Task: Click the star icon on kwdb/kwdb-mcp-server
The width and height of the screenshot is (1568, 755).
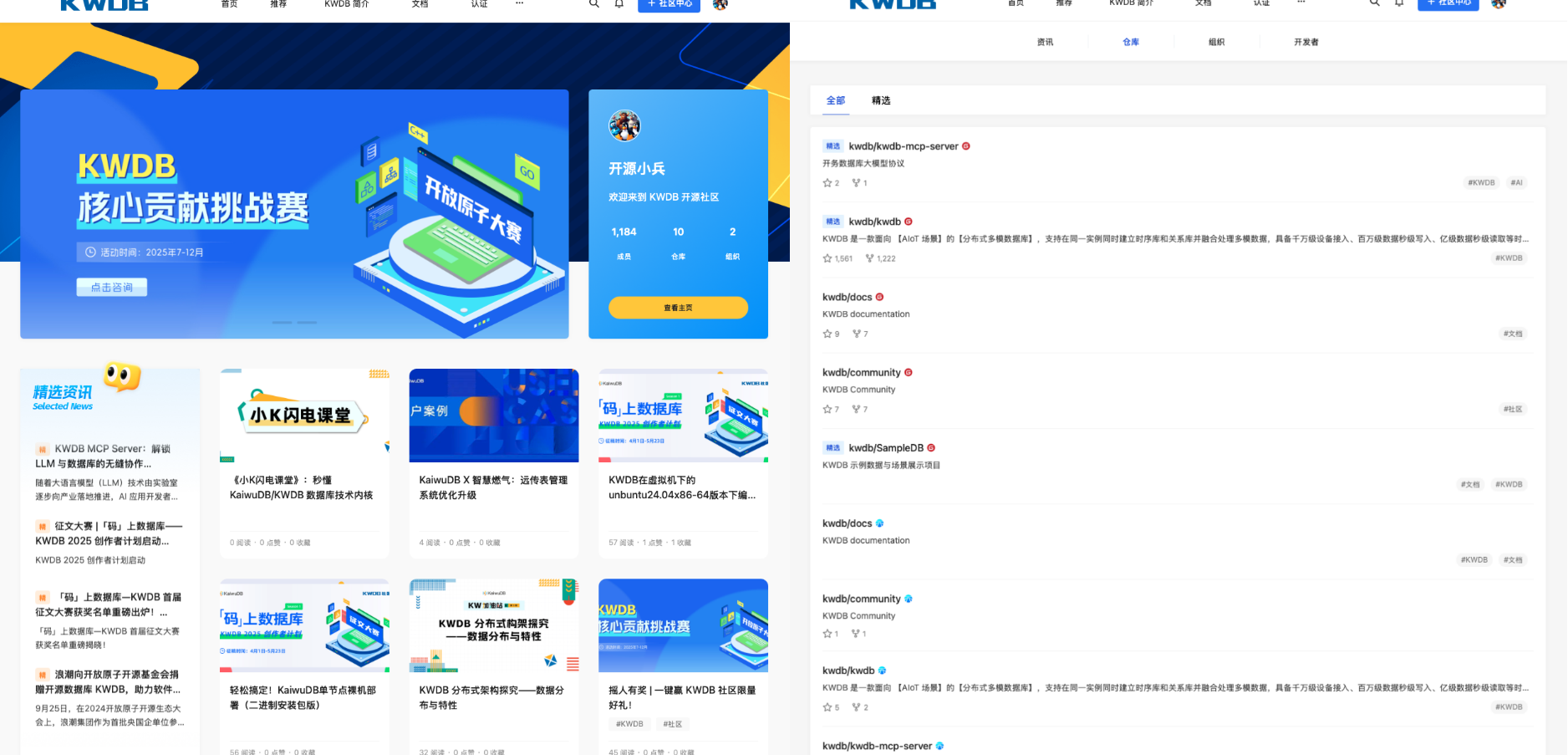Action: coord(827,183)
